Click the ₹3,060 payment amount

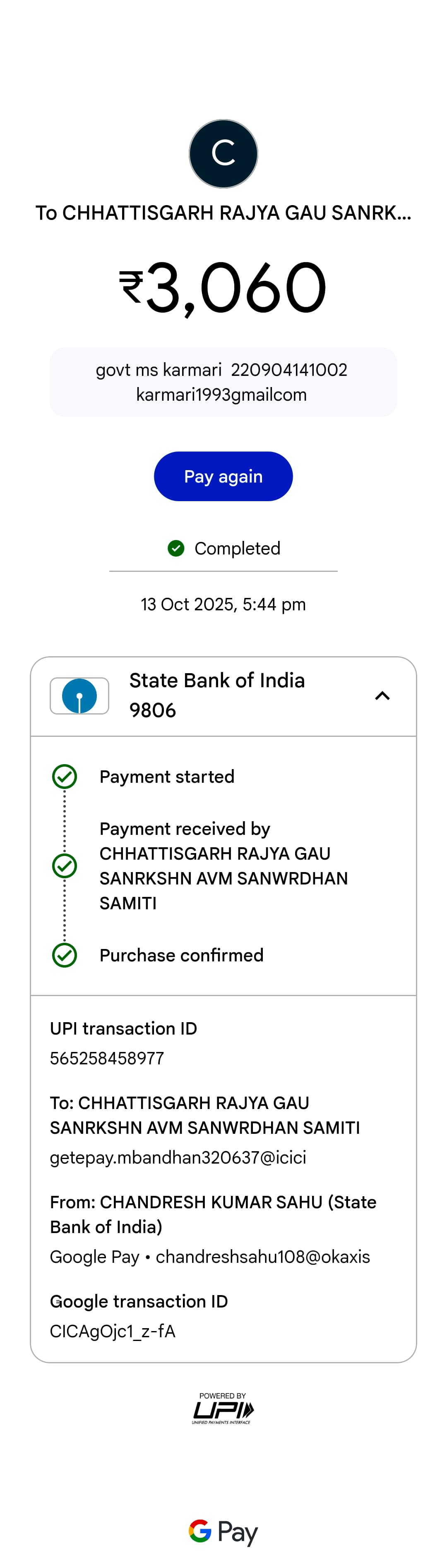point(223,287)
